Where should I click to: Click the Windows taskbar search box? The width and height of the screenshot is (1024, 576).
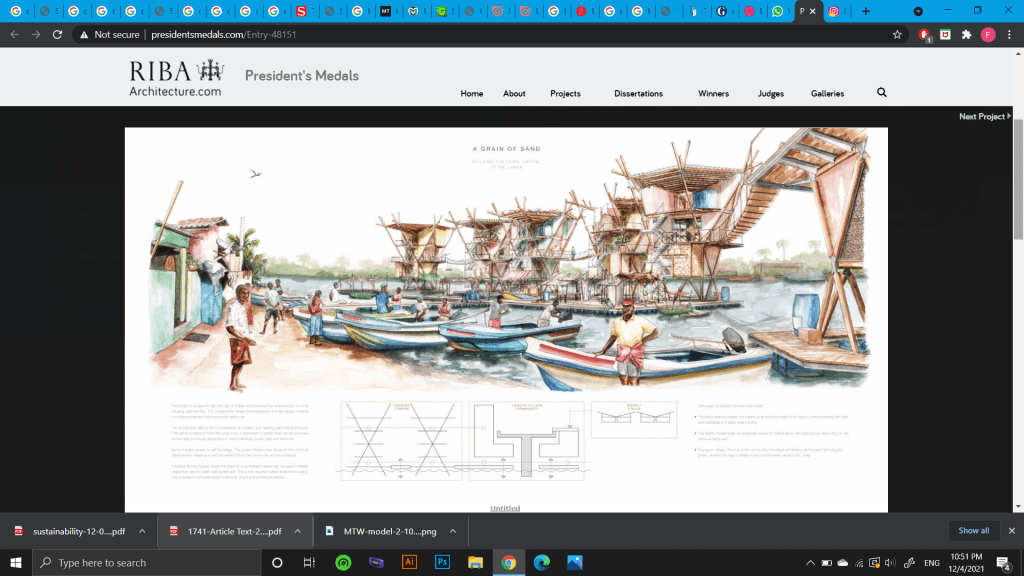[x=145, y=562]
